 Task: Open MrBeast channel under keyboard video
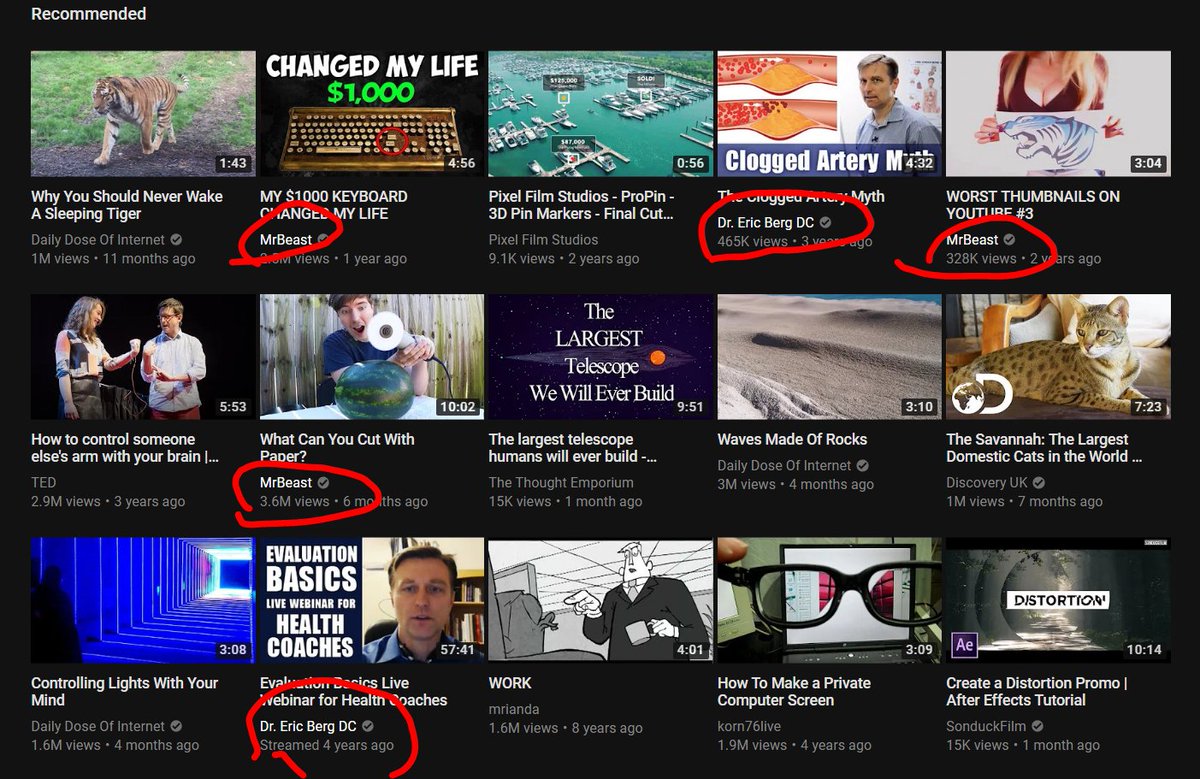tap(286, 240)
